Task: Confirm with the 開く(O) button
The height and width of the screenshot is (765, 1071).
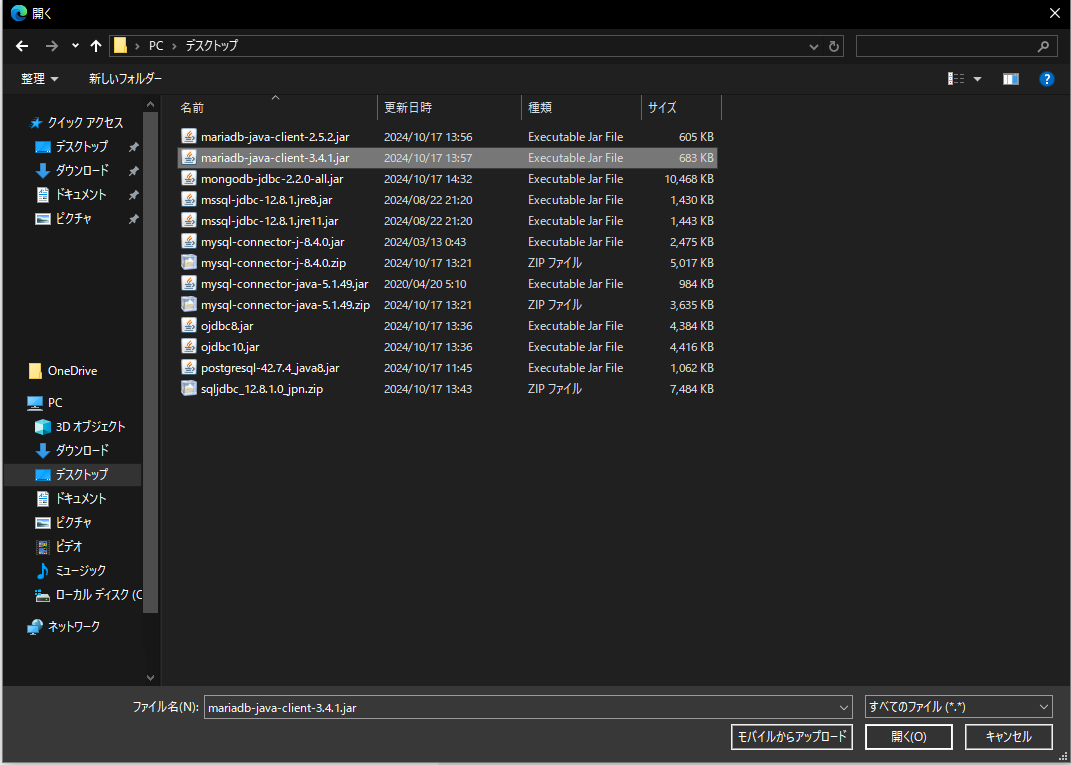Action: pyautogui.click(x=908, y=737)
